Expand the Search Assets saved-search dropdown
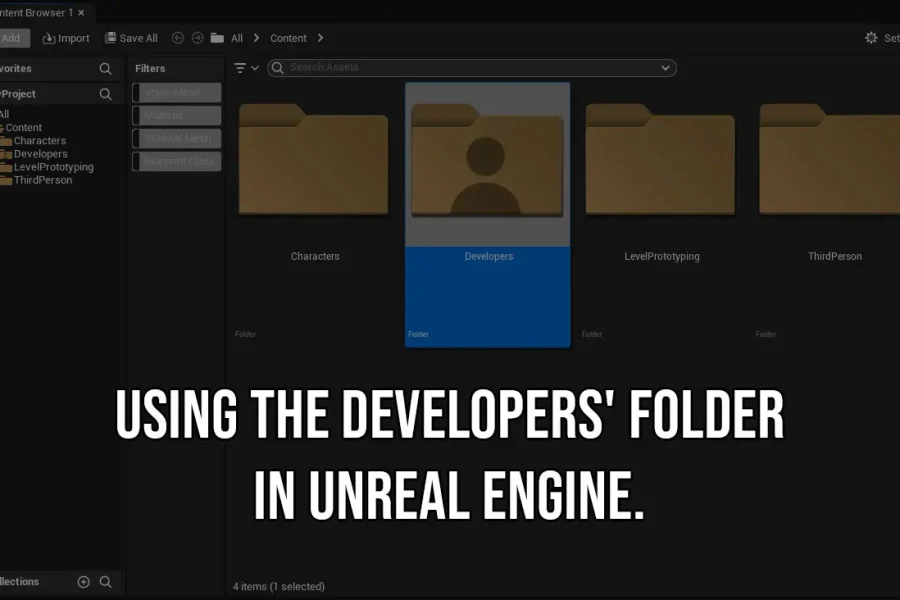Viewport: 900px width, 600px height. (666, 68)
